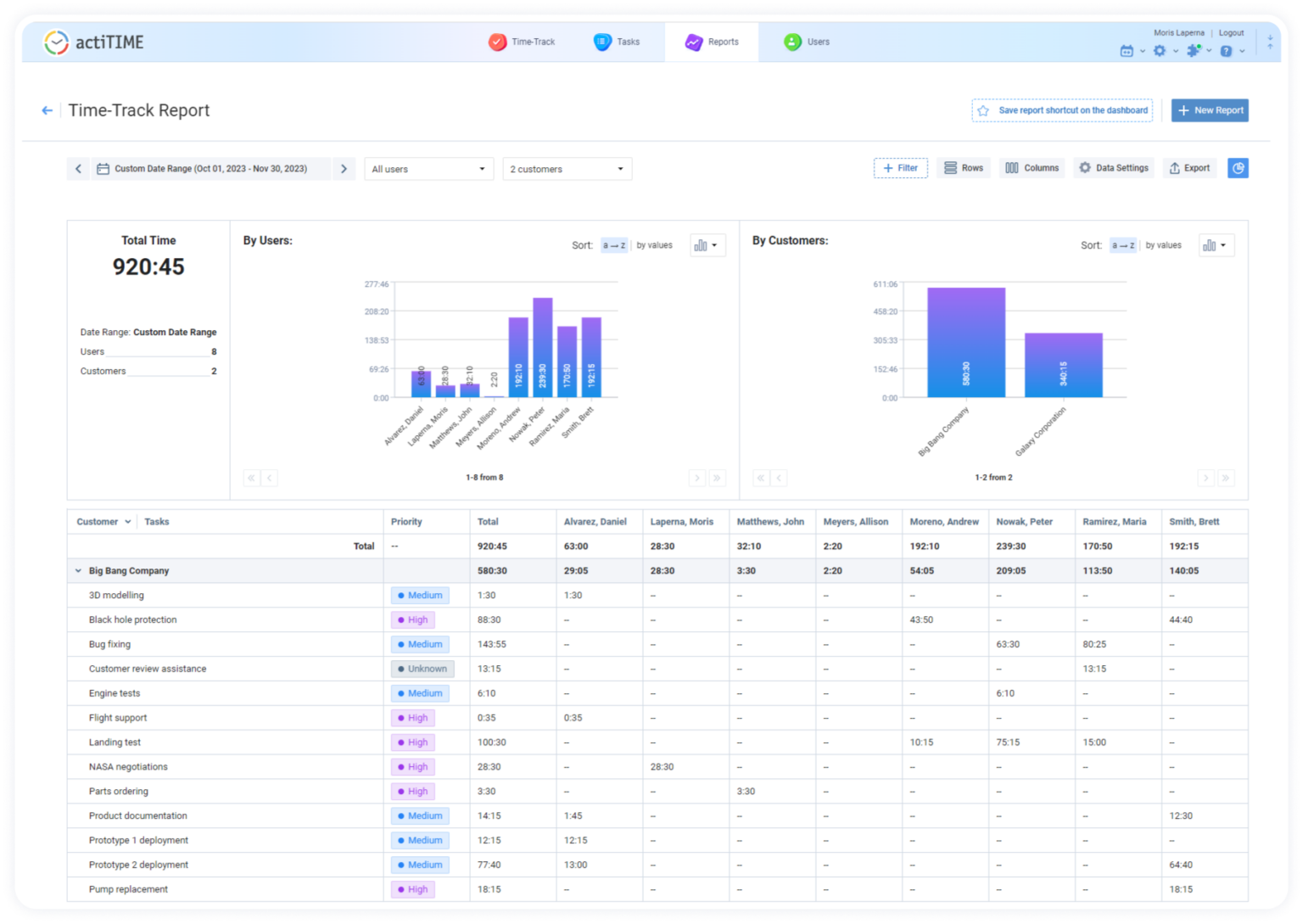The image size is (1303, 924).
Task: Open the Rows layout icon
Action: [964, 168]
